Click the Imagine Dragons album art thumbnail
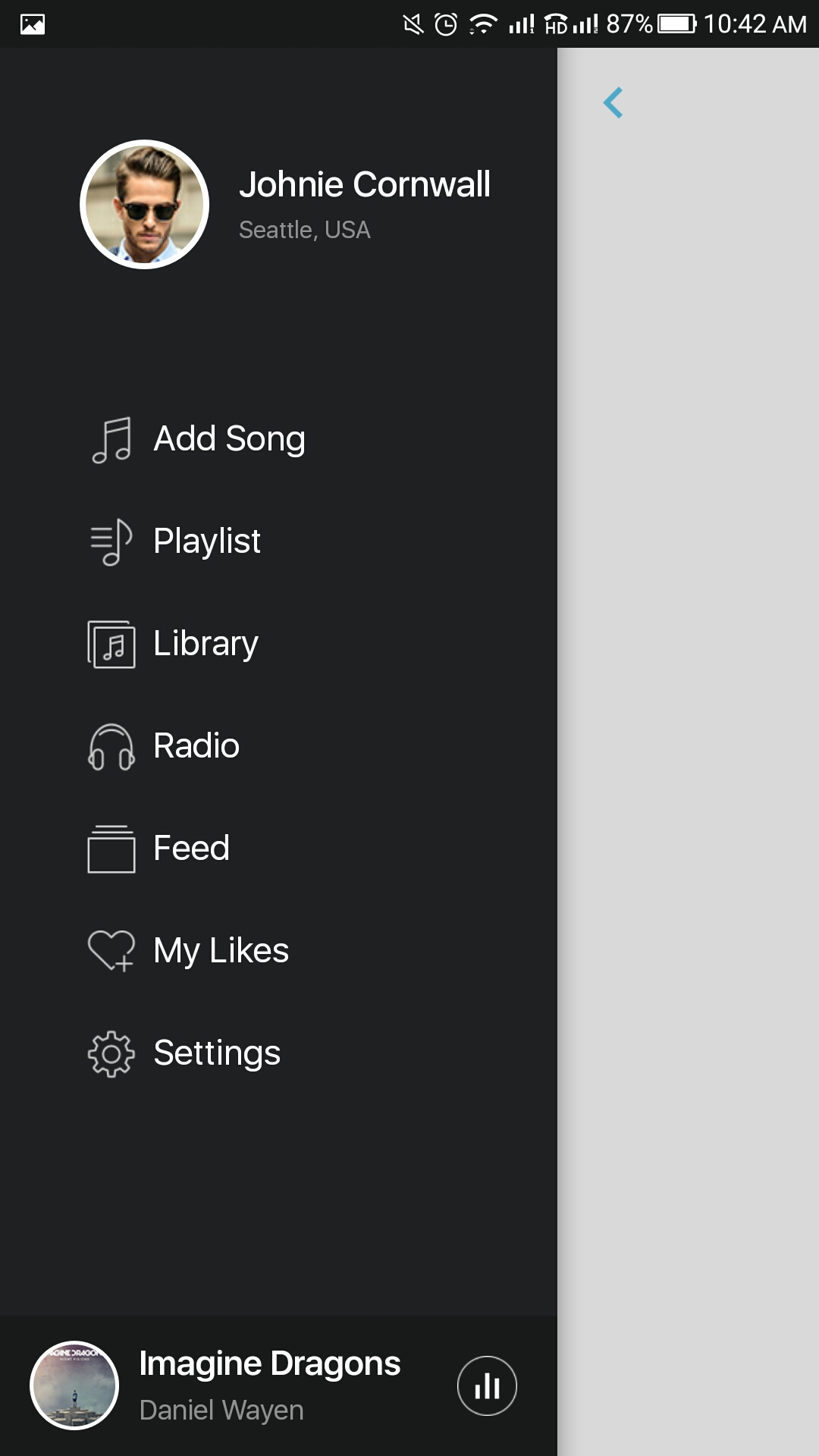Image resolution: width=819 pixels, height=1456 pixels. coord(74,1385)
